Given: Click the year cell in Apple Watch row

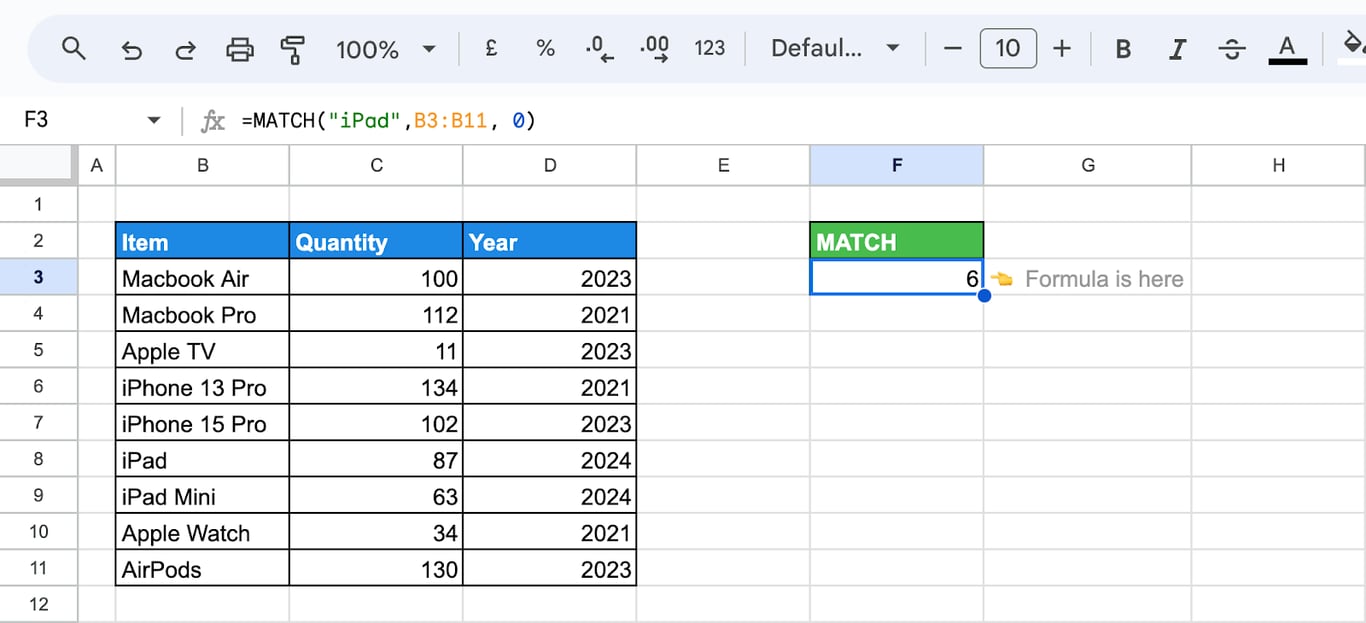Looking at the screenshot, I should pyautogui.click(x=550, y=533).
